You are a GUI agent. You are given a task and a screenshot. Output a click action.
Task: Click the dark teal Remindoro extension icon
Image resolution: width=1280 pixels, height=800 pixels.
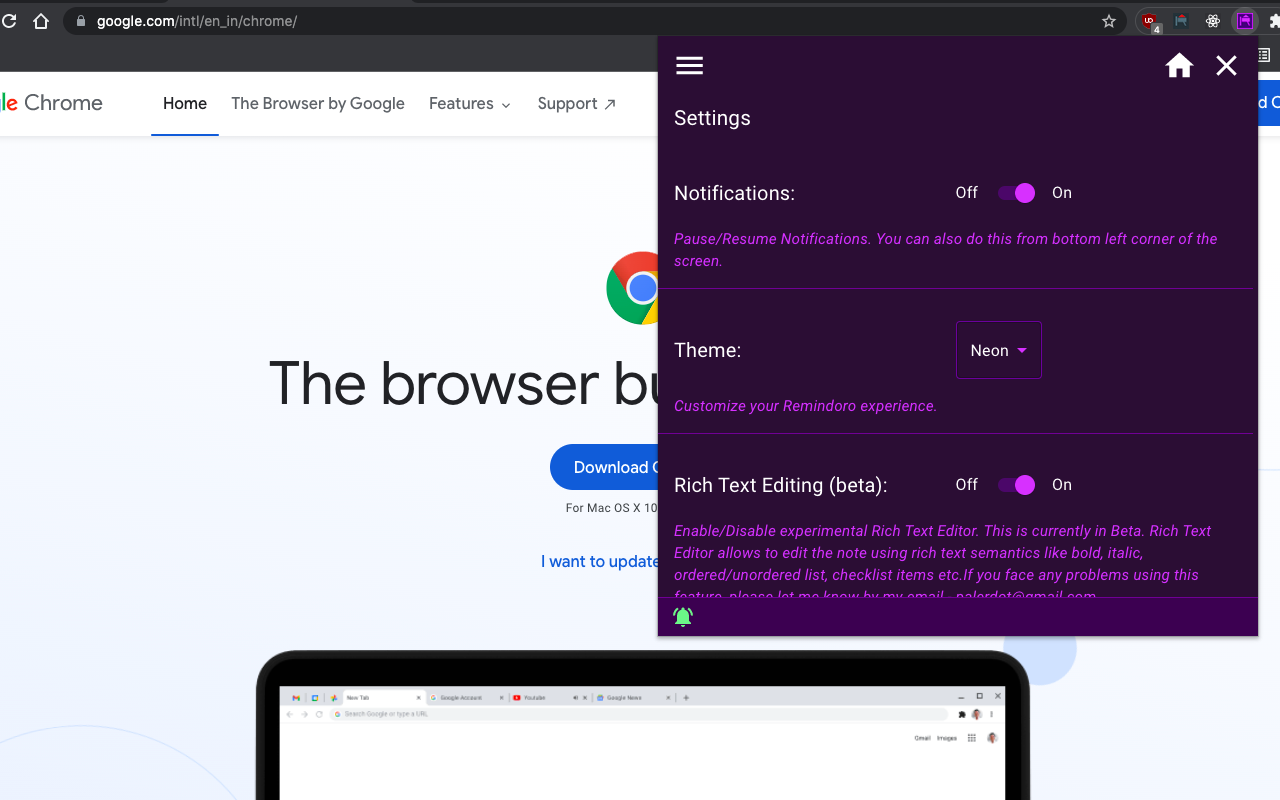point(1181,21)
